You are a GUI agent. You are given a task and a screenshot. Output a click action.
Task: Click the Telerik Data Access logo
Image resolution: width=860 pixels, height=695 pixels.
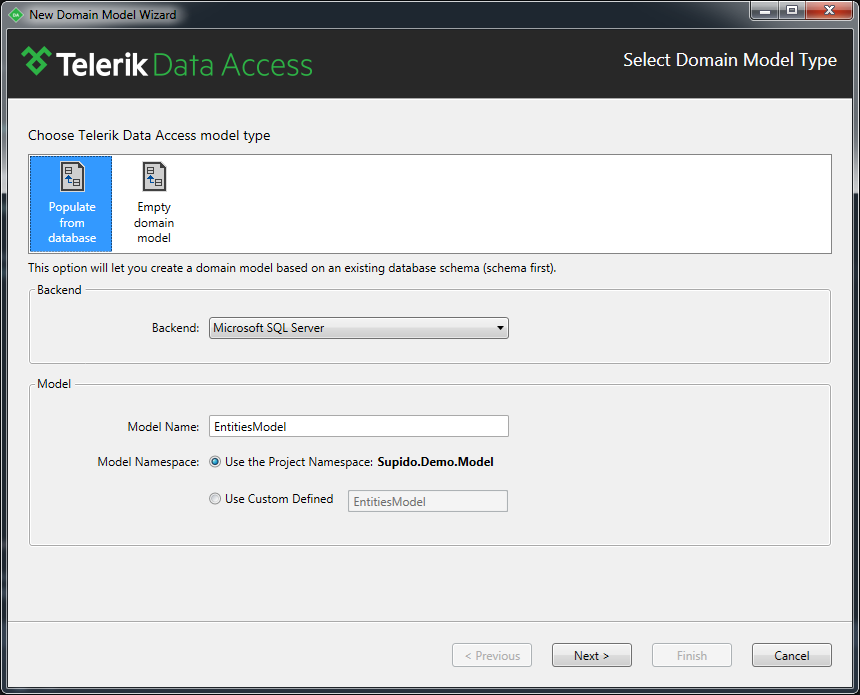pyautogui.click(x=167, y=63)
